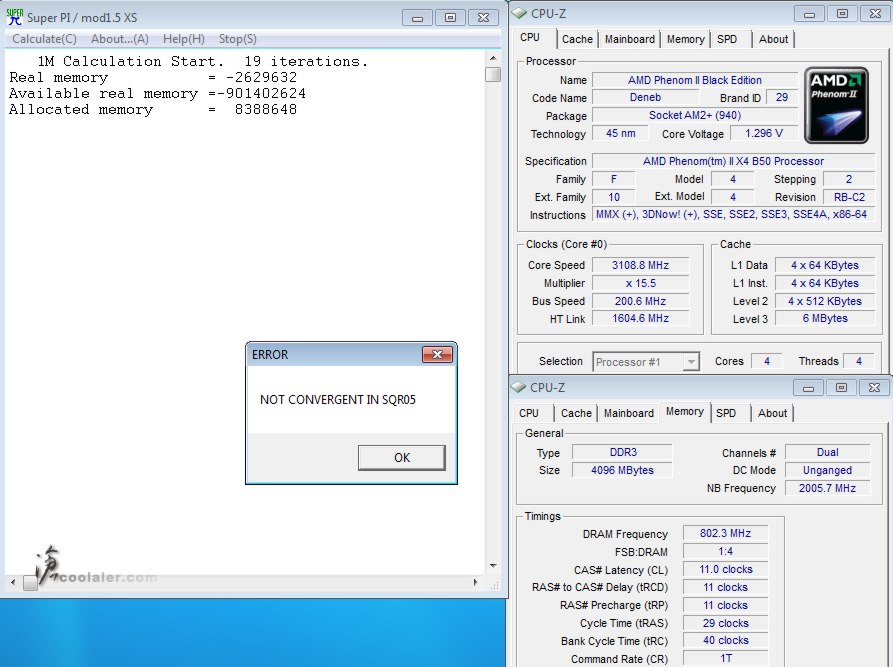Click the Channels # value 'Dual'

pyautogui.click(x=828, y=452)
